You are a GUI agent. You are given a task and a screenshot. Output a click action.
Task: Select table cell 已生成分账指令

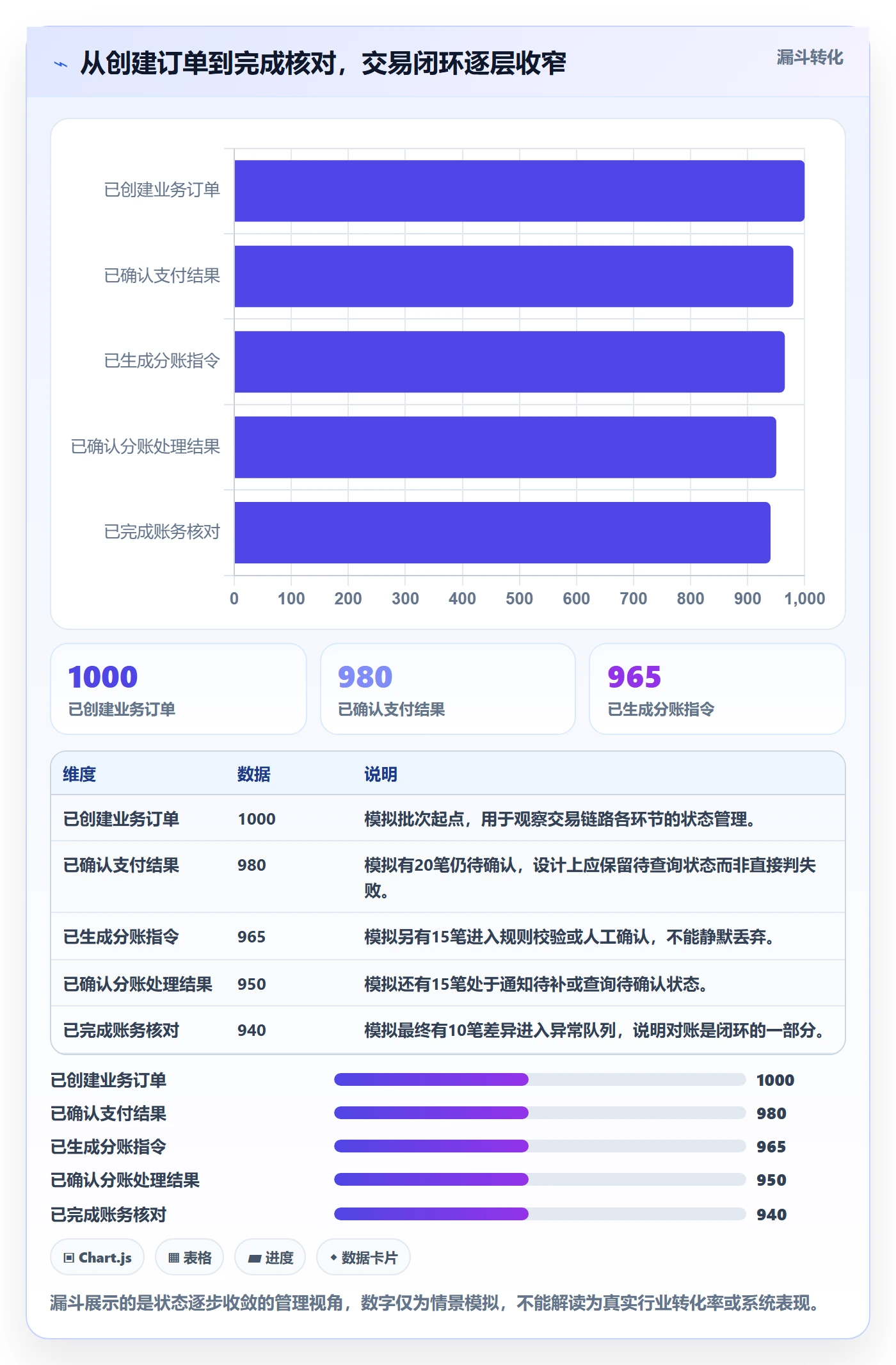(121, 937)
